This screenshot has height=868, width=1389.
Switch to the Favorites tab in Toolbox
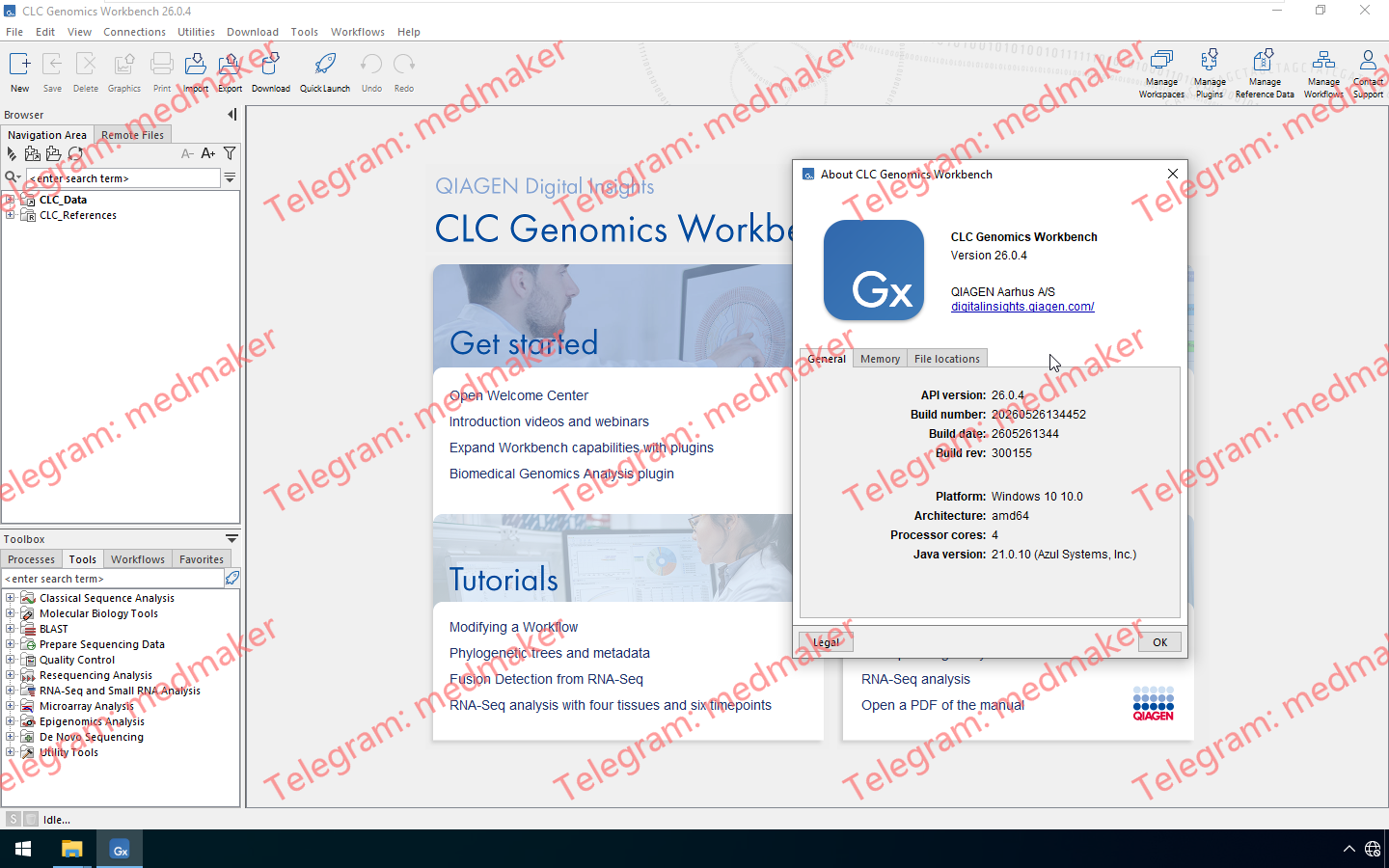(201, 559)
